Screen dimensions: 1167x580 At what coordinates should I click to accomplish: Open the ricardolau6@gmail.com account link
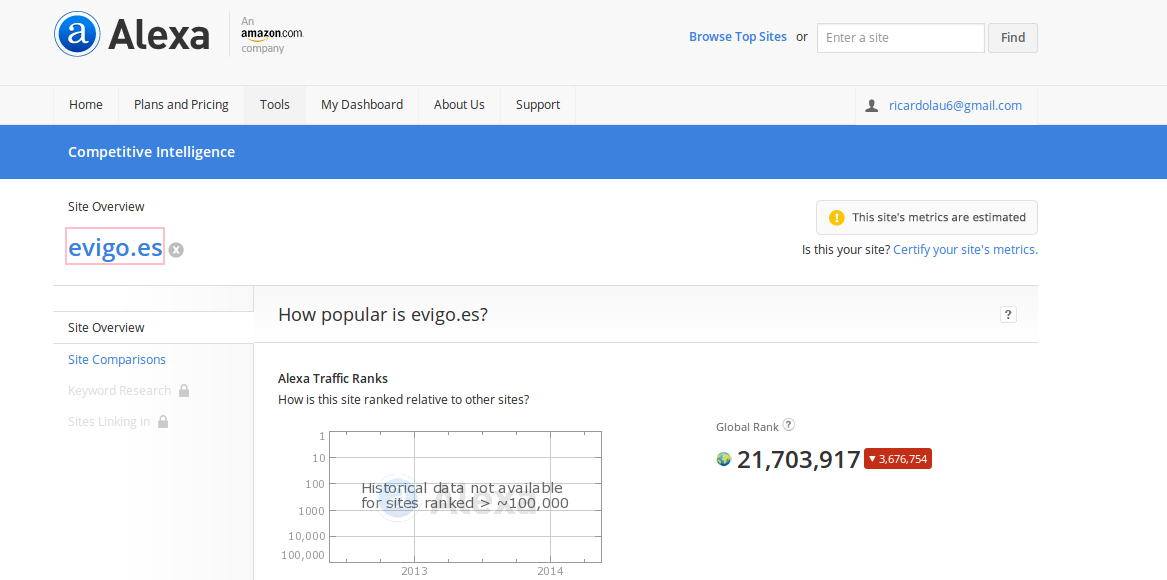pos(955,106)
